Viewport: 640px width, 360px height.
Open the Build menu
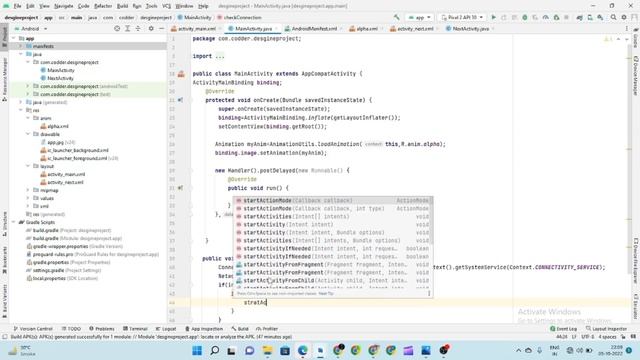tap(122, 6)
